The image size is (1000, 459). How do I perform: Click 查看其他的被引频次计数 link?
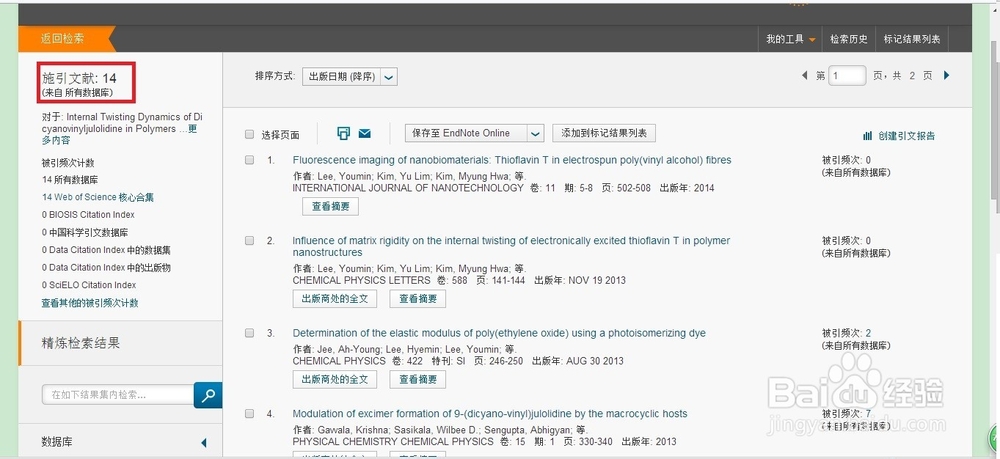90,303
